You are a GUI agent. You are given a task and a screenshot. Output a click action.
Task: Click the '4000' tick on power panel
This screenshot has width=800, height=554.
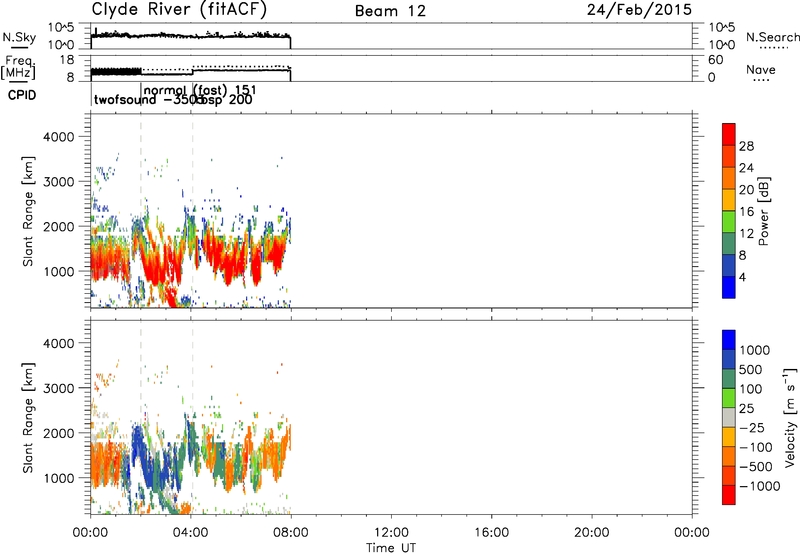click(x=59, y=137)
